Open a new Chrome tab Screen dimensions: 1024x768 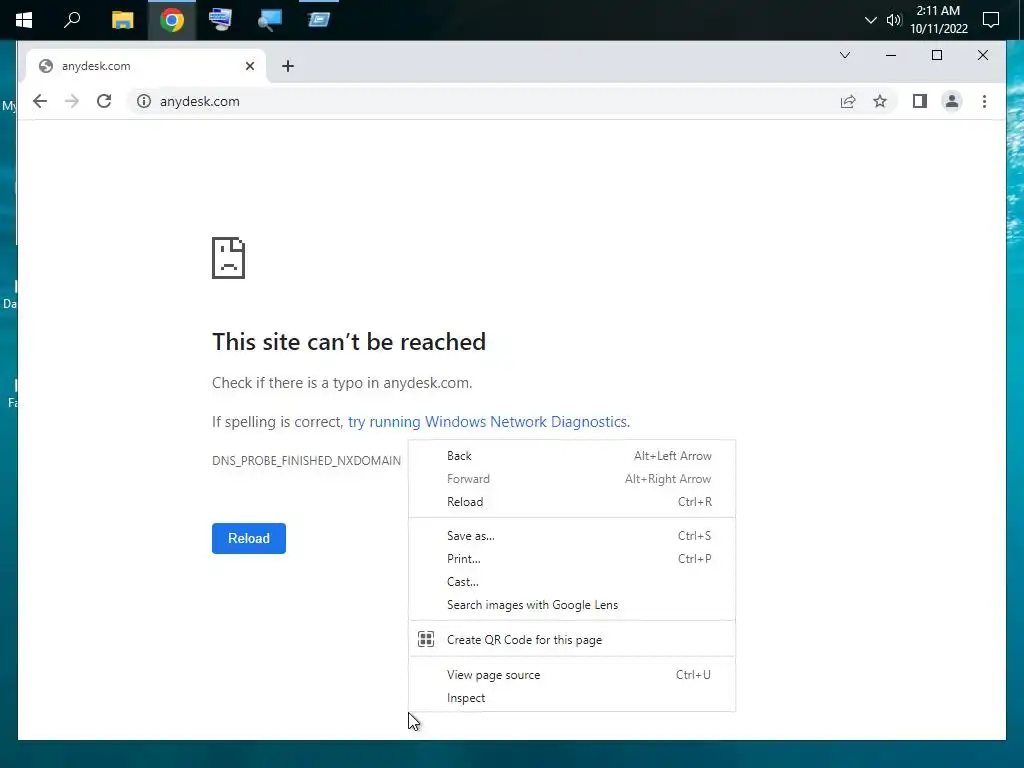pyautogui.click(x=288, y=66)
